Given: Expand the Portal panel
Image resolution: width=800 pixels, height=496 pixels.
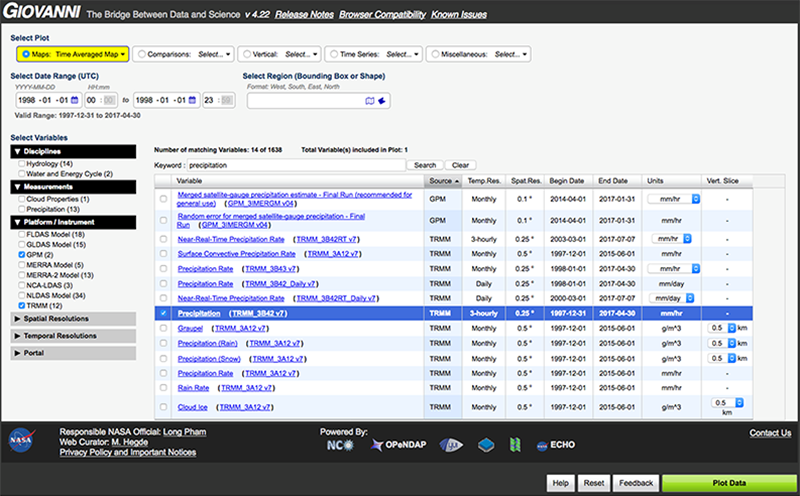Looking at the screenshot, I should point(73,353).
